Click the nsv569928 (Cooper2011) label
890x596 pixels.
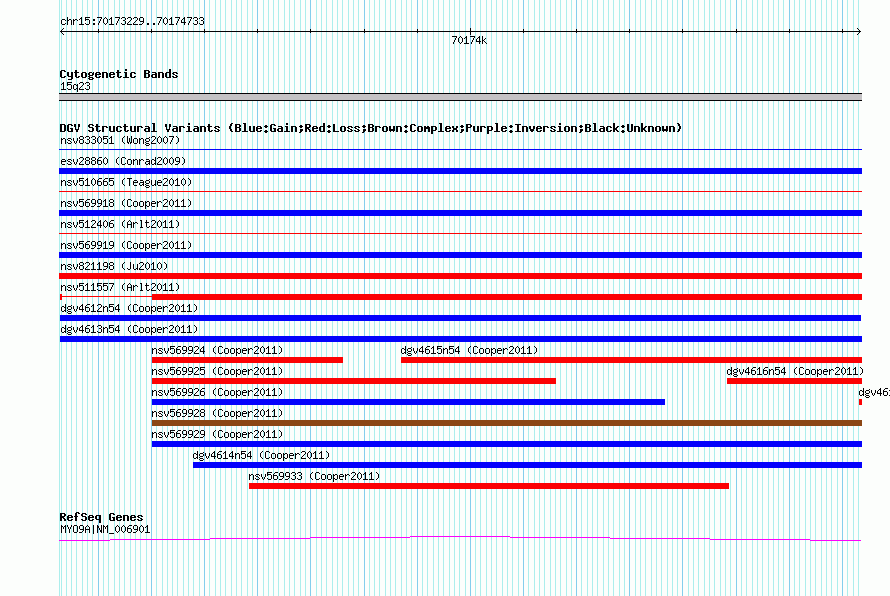217,413
